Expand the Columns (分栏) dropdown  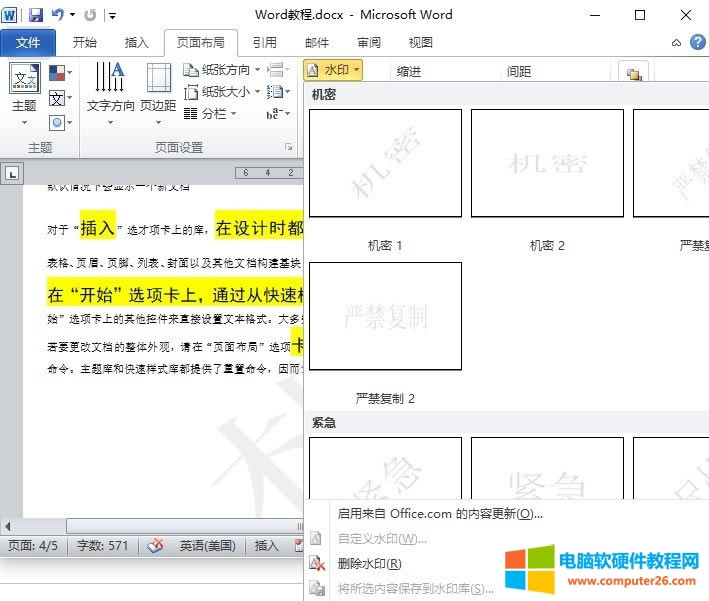coord(213,114)
